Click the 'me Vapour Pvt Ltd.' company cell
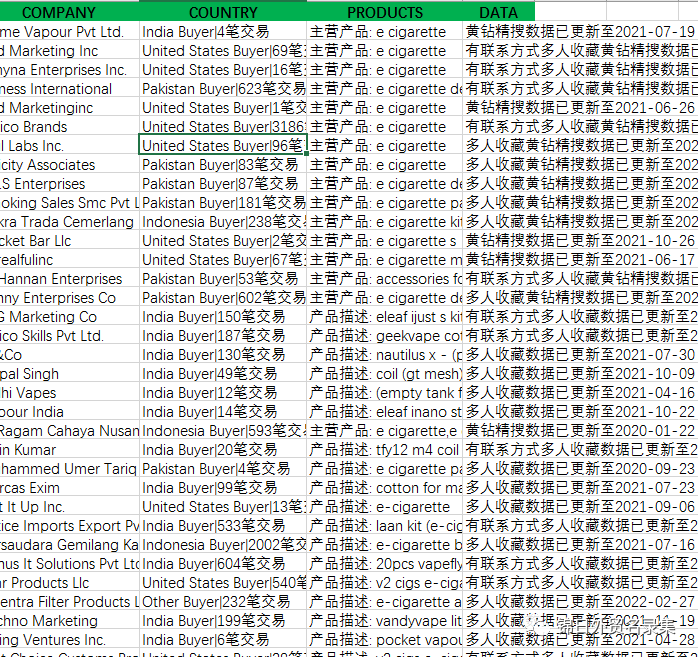698x657 pixels. tap(69, 32)
